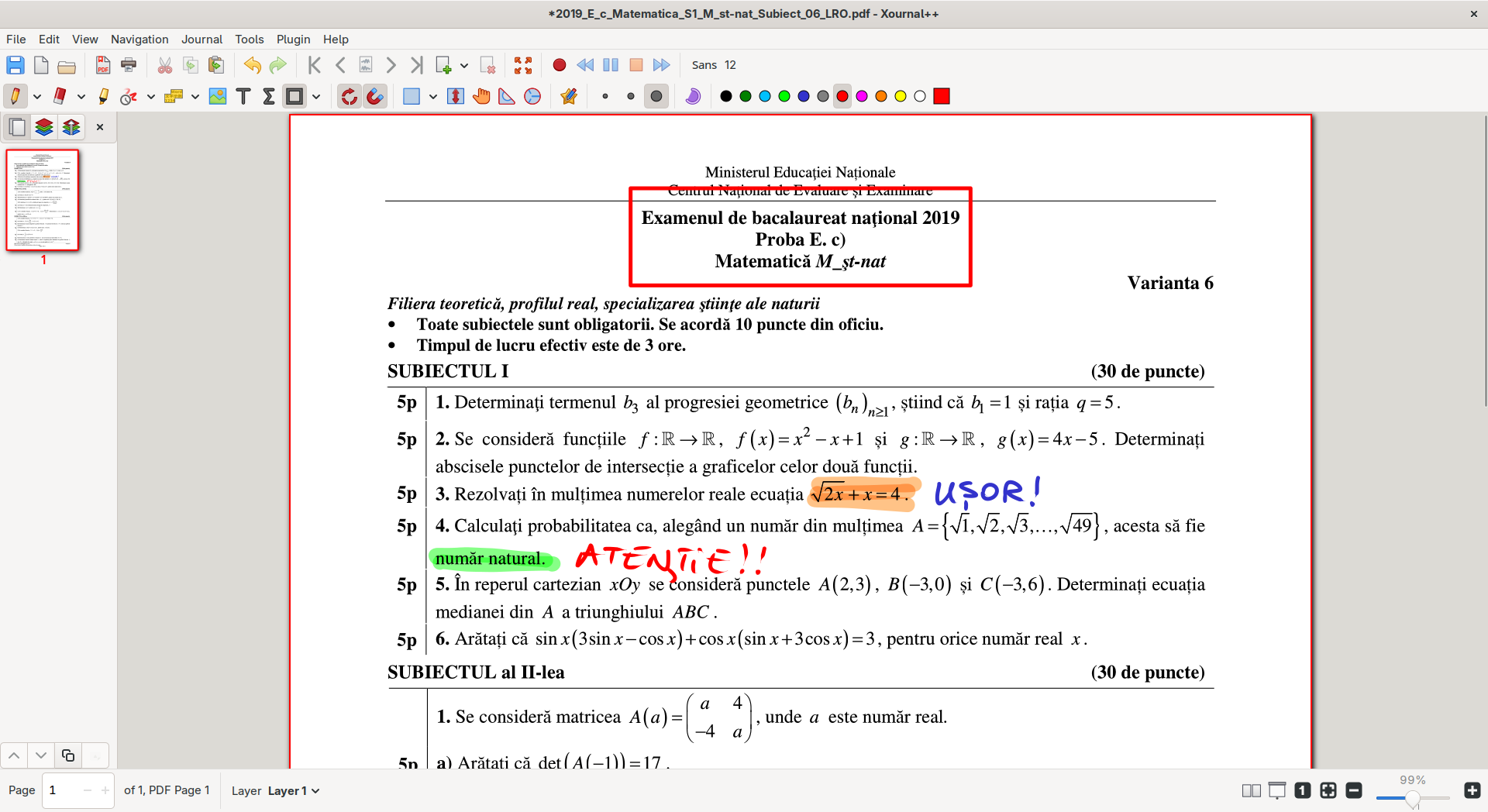Select the Pen tool
Image resolution: width=1488 pixels, height=812 pixels.
point(15,96)
